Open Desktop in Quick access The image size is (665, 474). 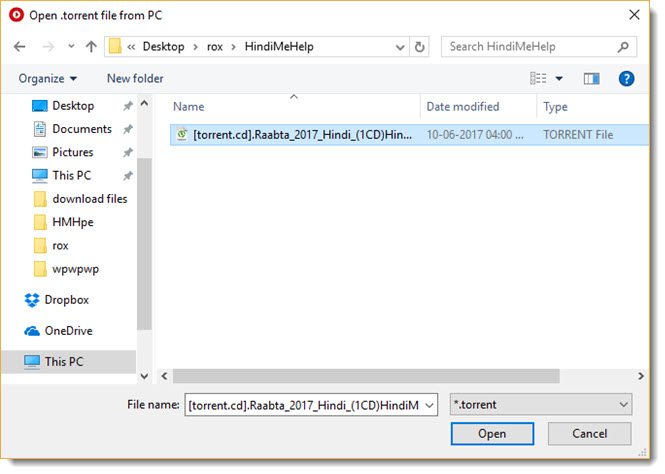point(73,106)
